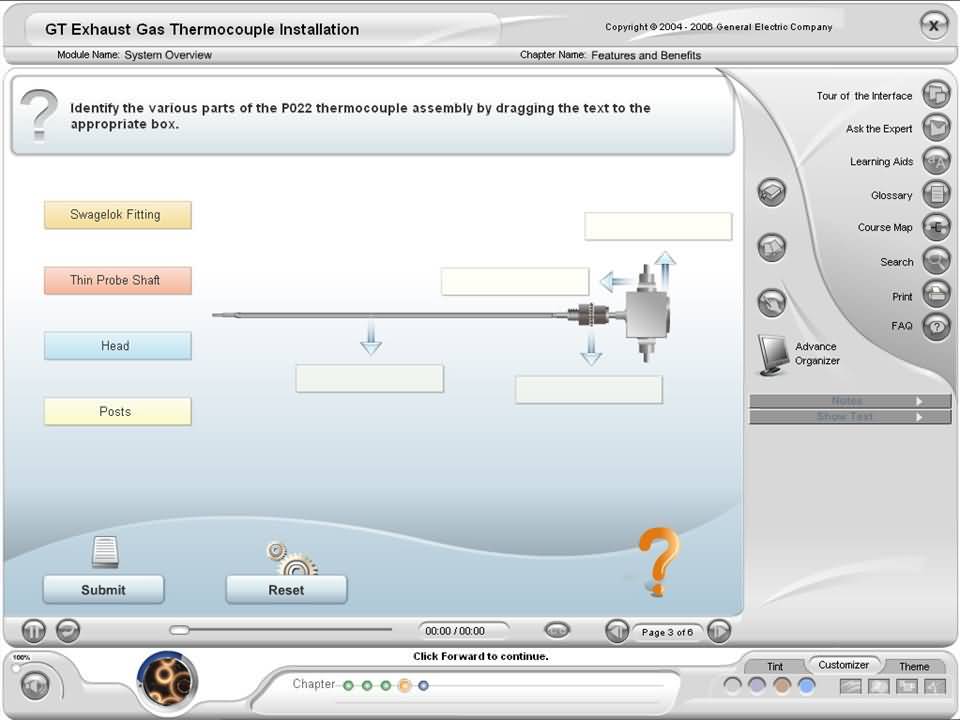Open the Course Map icon
960x720 pixels.
(936, 227)
